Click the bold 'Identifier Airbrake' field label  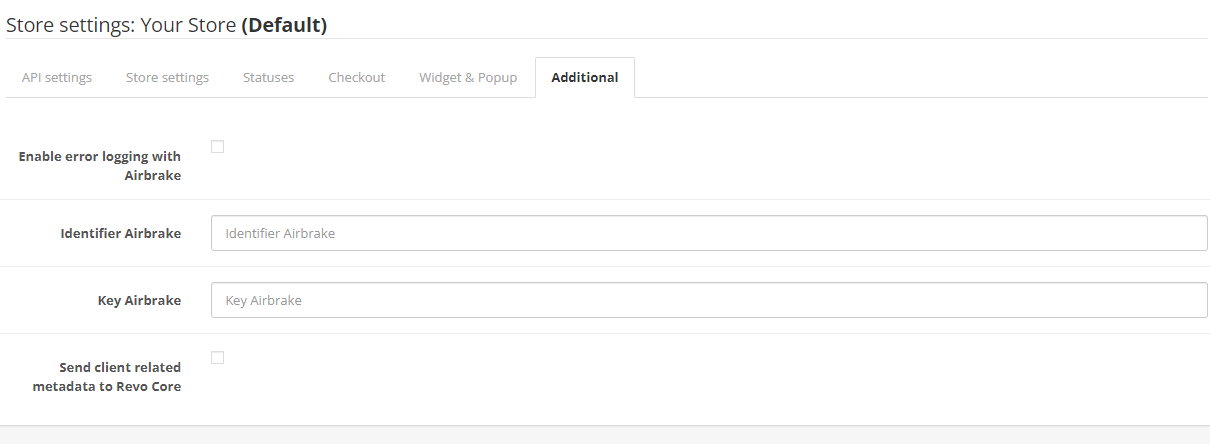[x=120, y=233]
